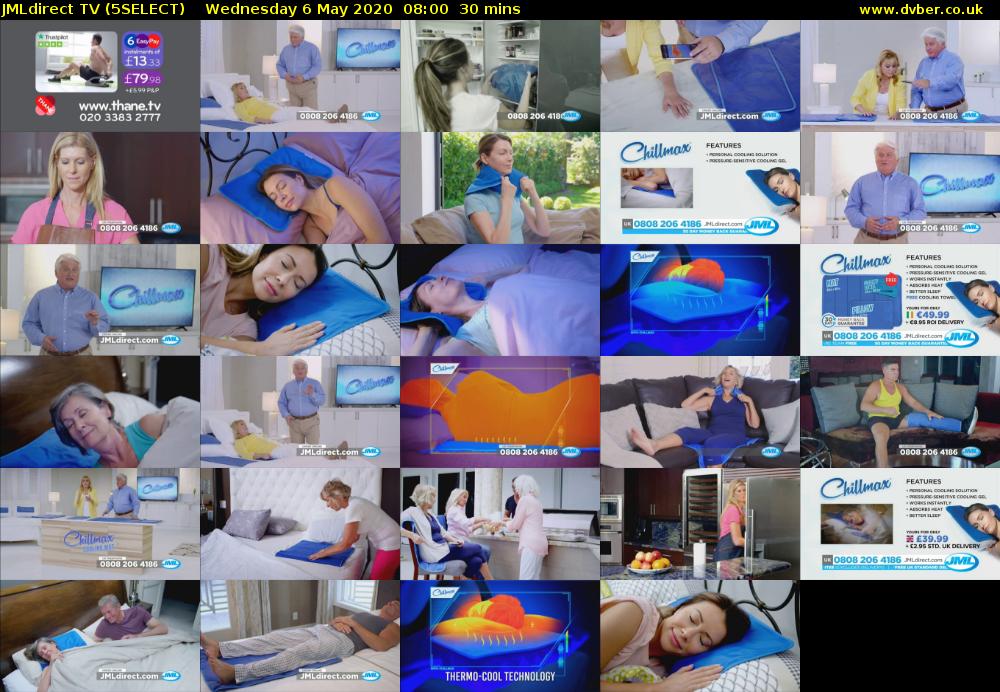Select the wide studio shot with Chillmax counter
This screenshot has height=692, width=1000.
100,524
